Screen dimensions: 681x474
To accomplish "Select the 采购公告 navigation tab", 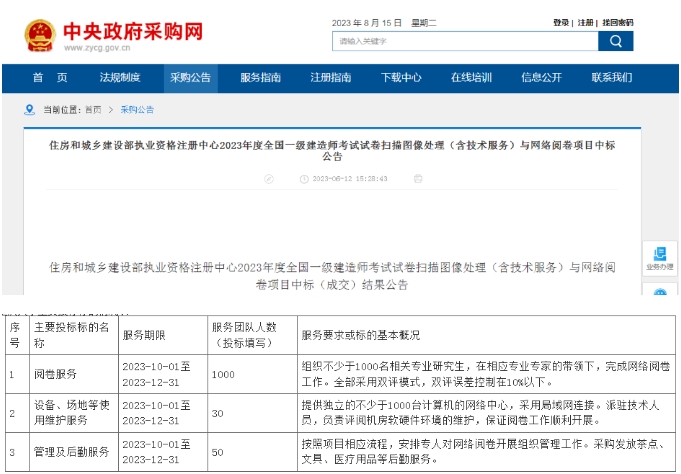I will (x=191, y=78).
